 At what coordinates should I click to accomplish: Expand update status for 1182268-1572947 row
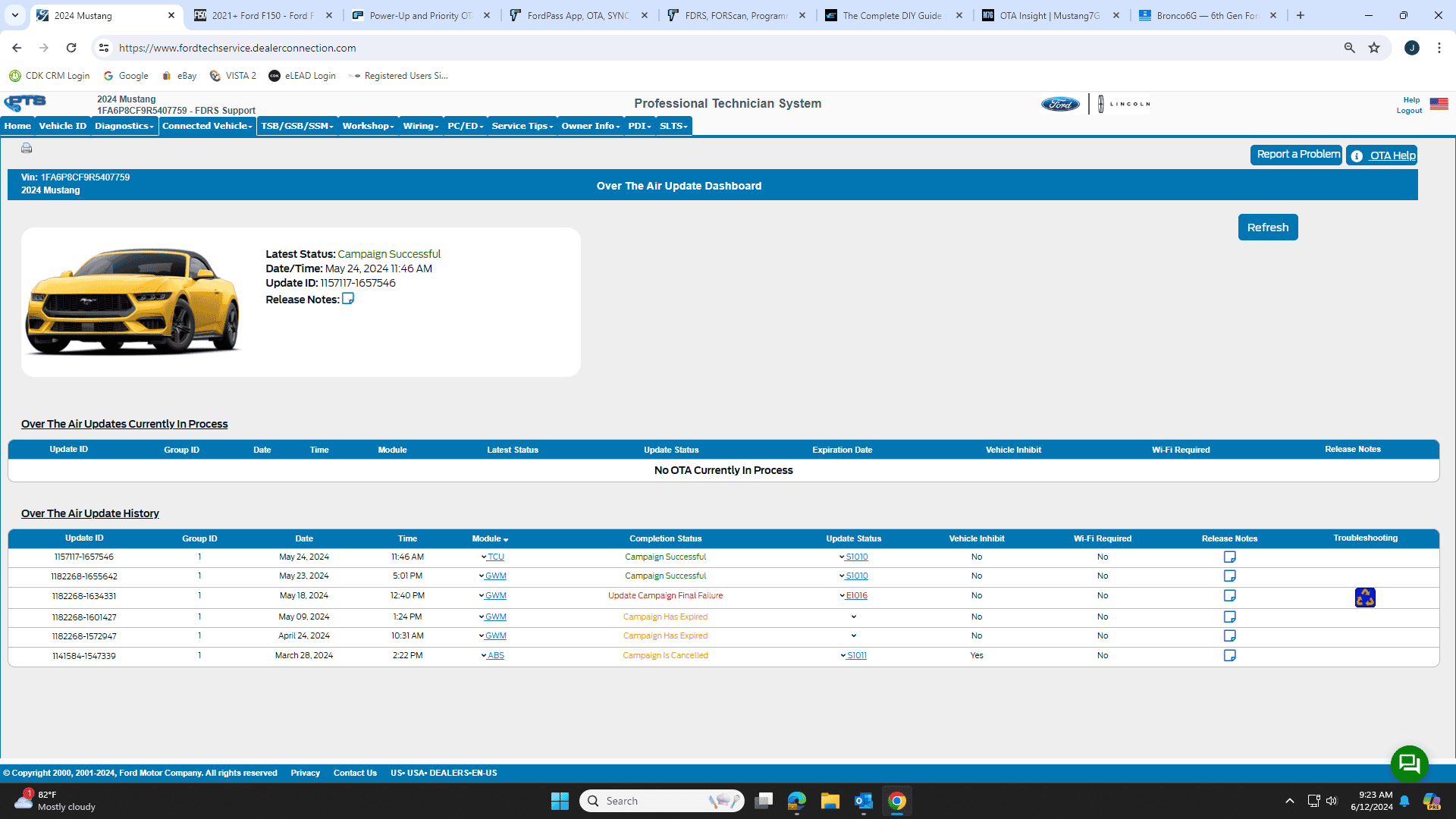tap(854, 636)
